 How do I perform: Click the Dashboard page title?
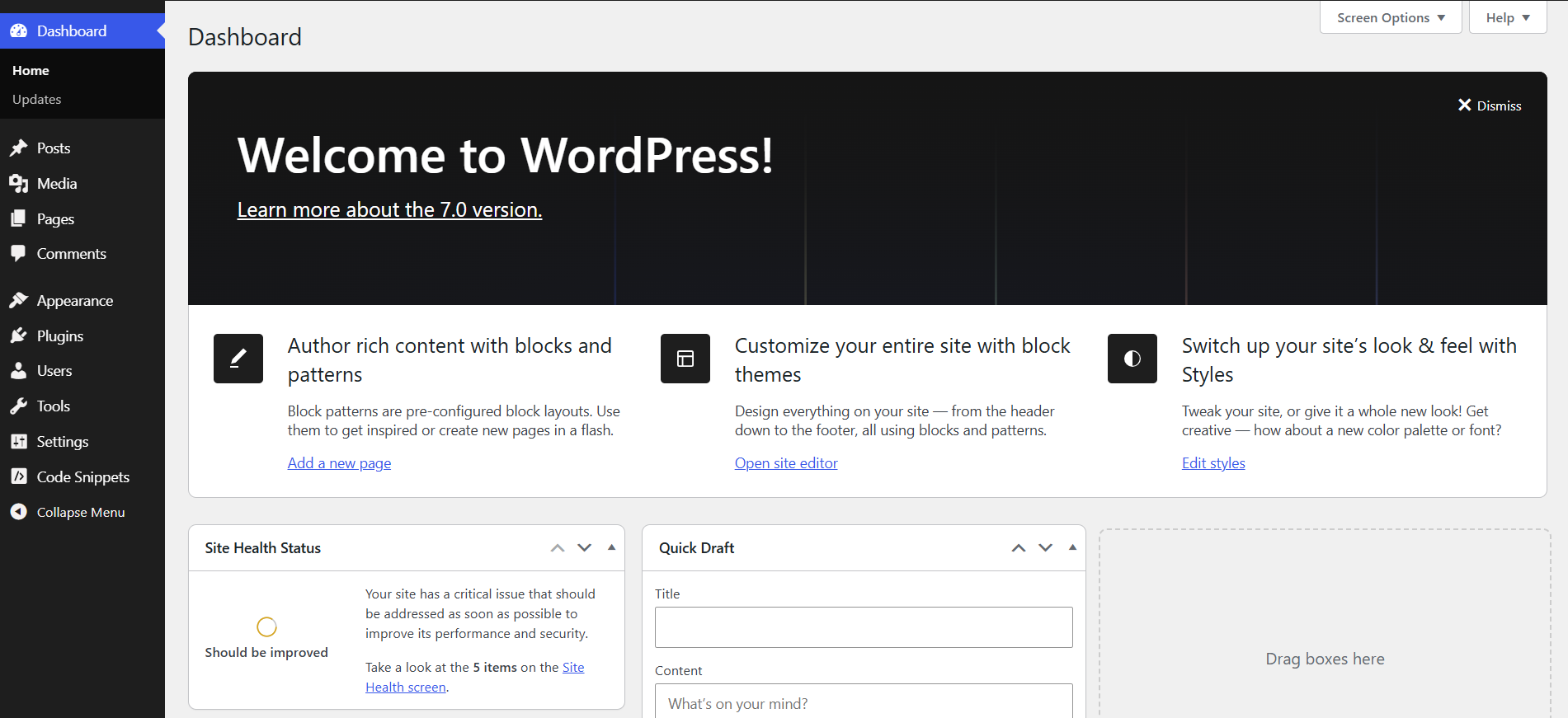pos(245,37)
